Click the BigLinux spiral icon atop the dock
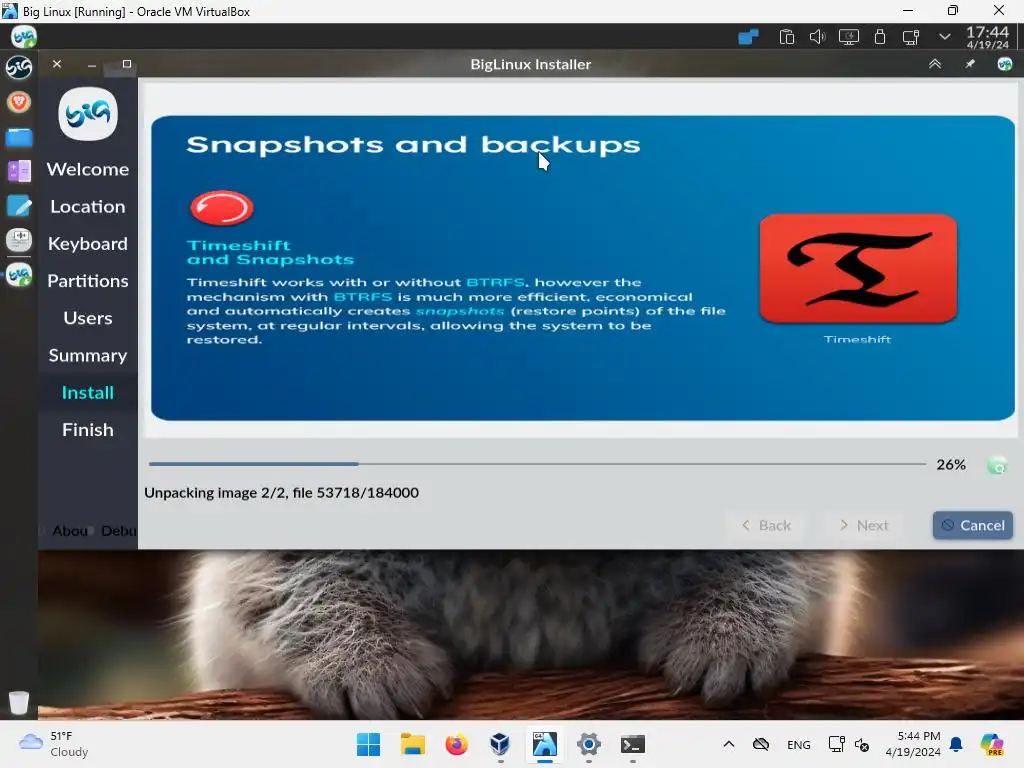This screenshot has width=1024, height=768. tap(19, 67)
